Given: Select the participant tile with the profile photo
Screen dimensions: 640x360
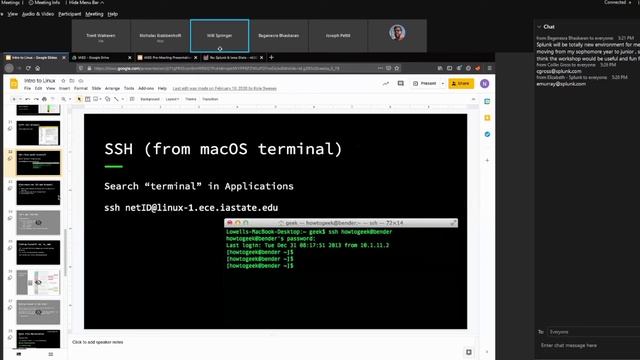Looking at the screenshot, I should (397, 36).
